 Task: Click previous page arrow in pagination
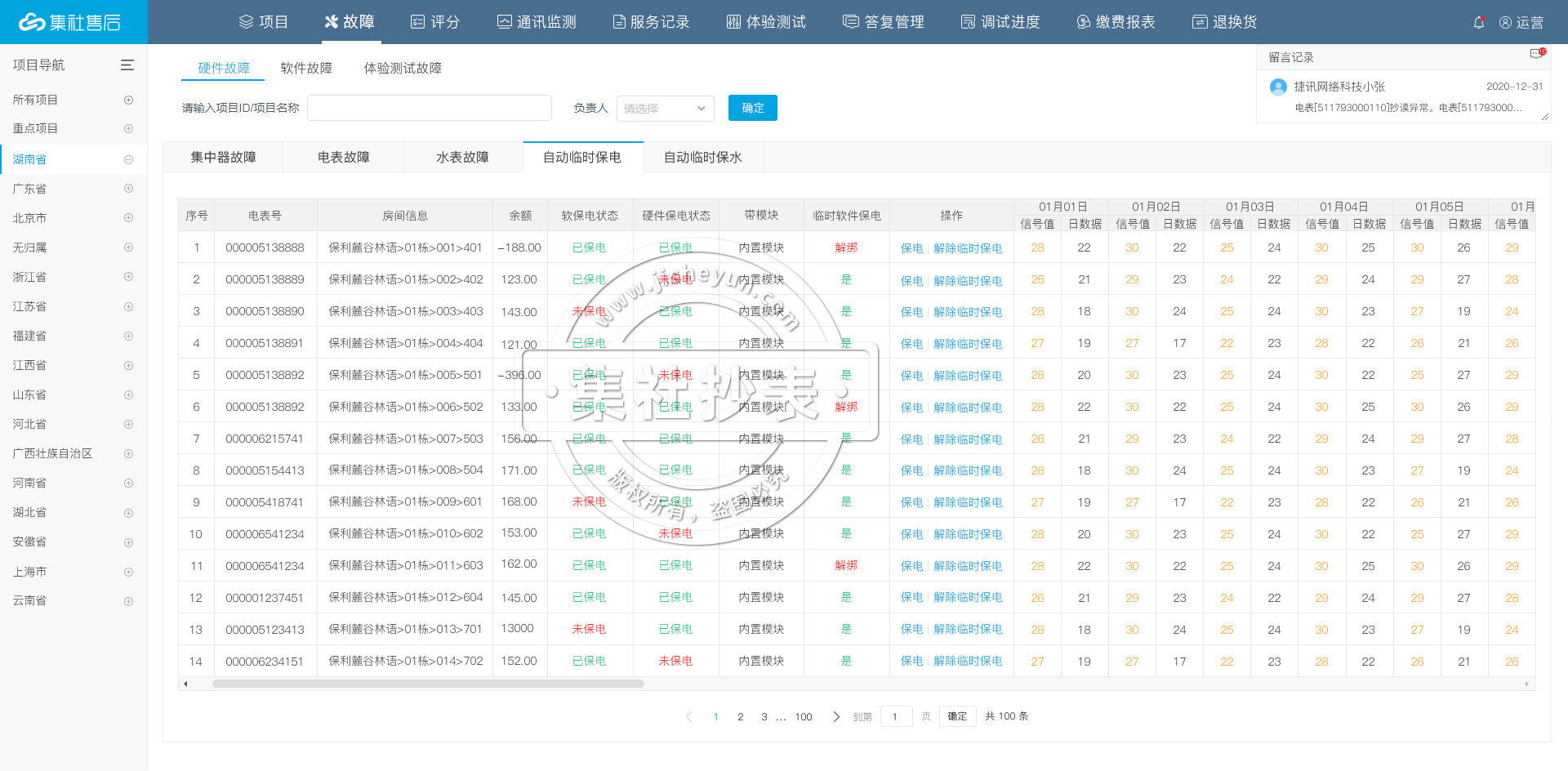689,716
